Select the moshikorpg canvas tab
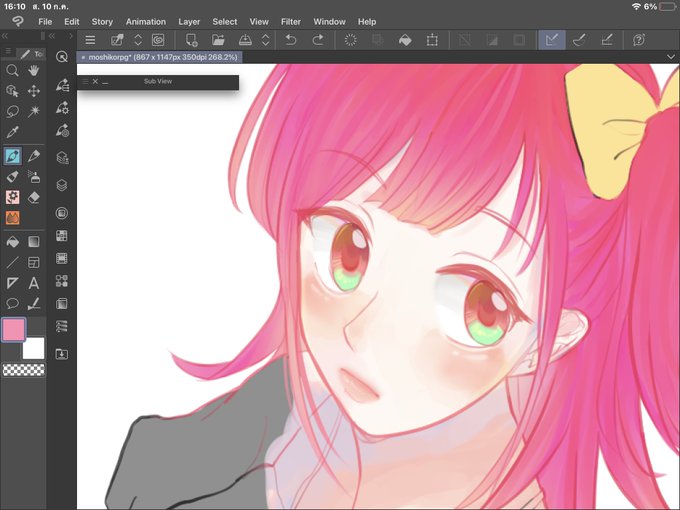Viewport: 680px width, 510px height. (x=160, y=57)
